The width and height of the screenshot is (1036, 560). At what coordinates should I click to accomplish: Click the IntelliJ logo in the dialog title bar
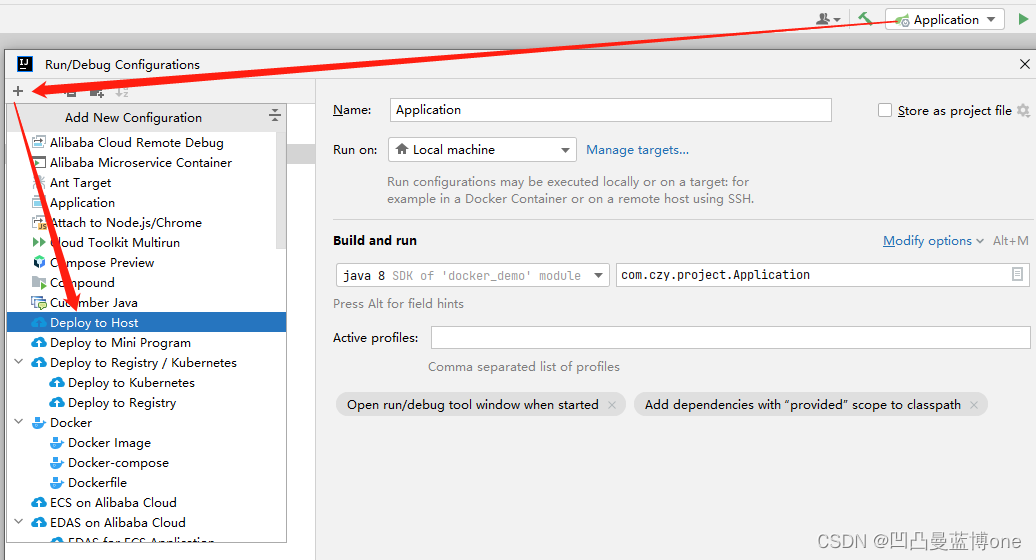[24, 64]
